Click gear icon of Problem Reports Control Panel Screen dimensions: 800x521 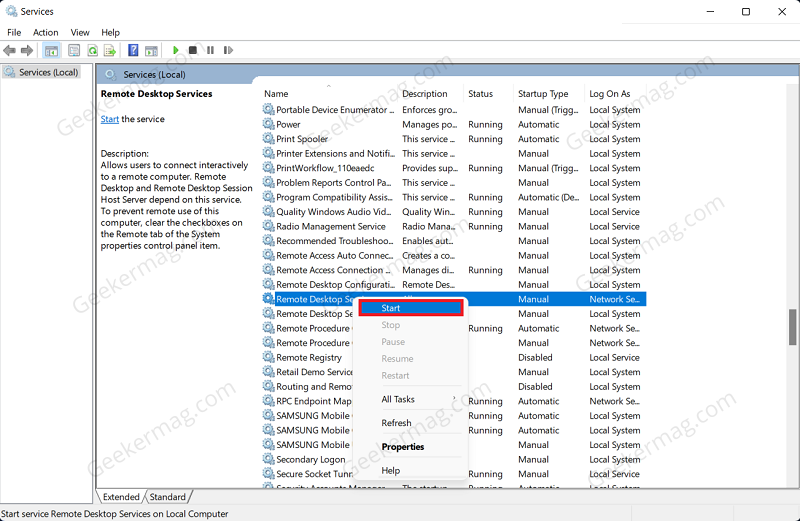(268, 182)
